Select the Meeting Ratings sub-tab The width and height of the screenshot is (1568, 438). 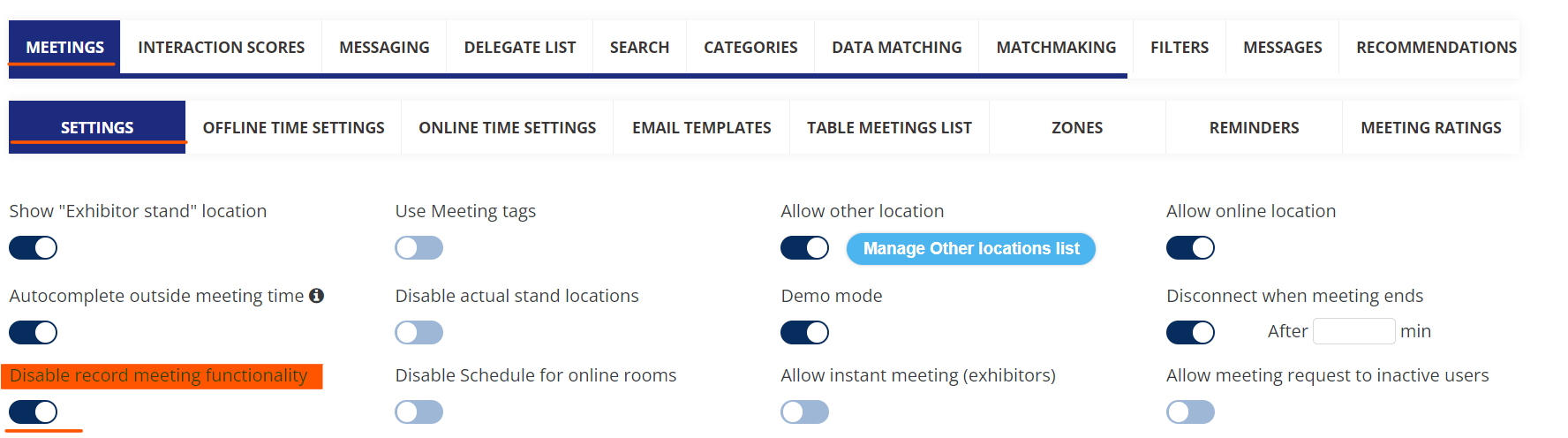tap(1430, 128)
